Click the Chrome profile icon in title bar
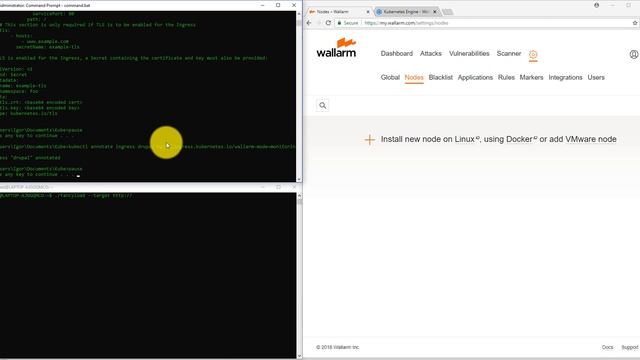Image resolution: width=640 pixels, height=360 pixels. (597, 5)
